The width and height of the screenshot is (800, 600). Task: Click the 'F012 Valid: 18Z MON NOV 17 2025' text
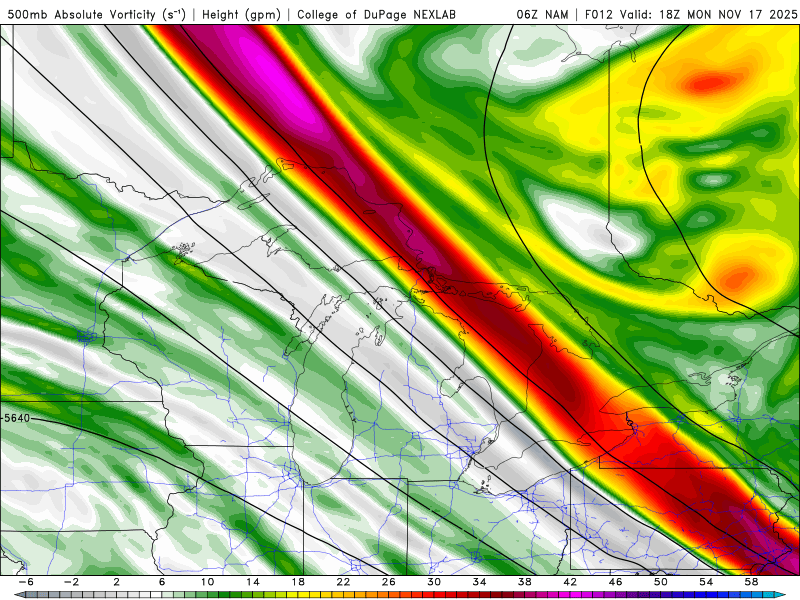[691, 14]
